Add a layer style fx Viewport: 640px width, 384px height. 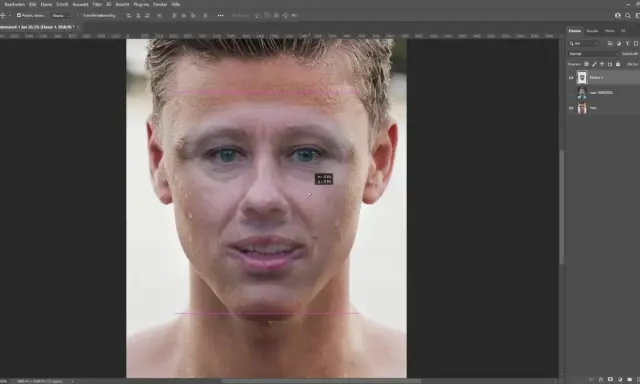pos(601,380)
